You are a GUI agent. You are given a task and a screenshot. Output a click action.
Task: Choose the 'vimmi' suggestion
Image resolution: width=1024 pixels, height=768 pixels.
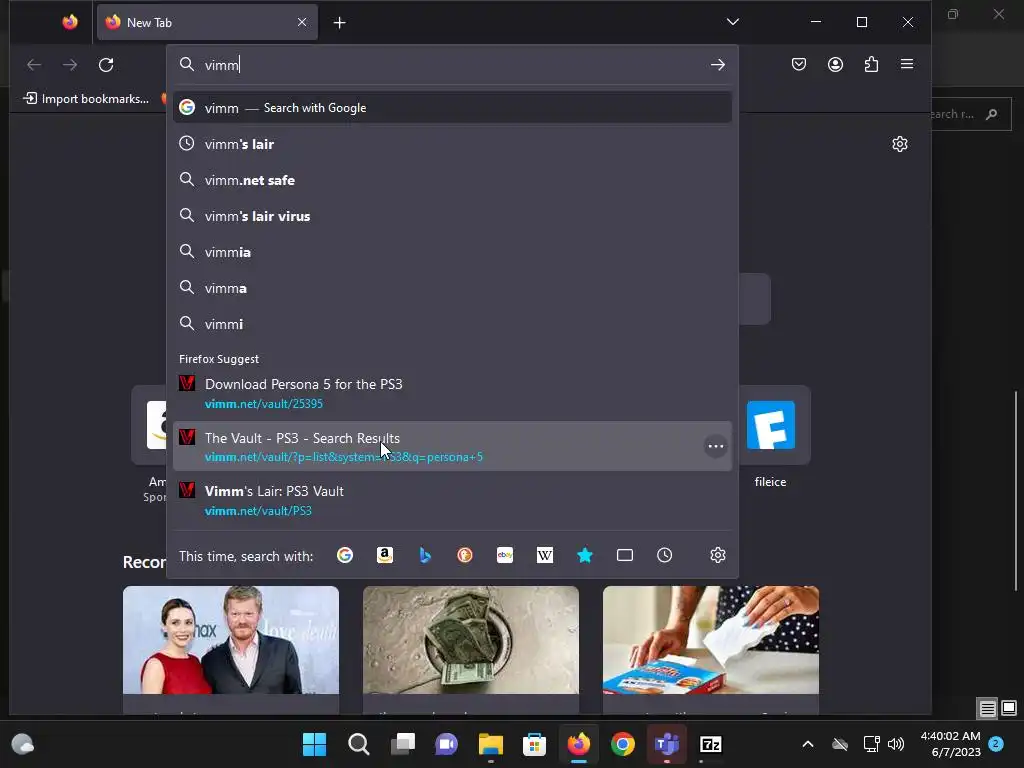point(452,324)
